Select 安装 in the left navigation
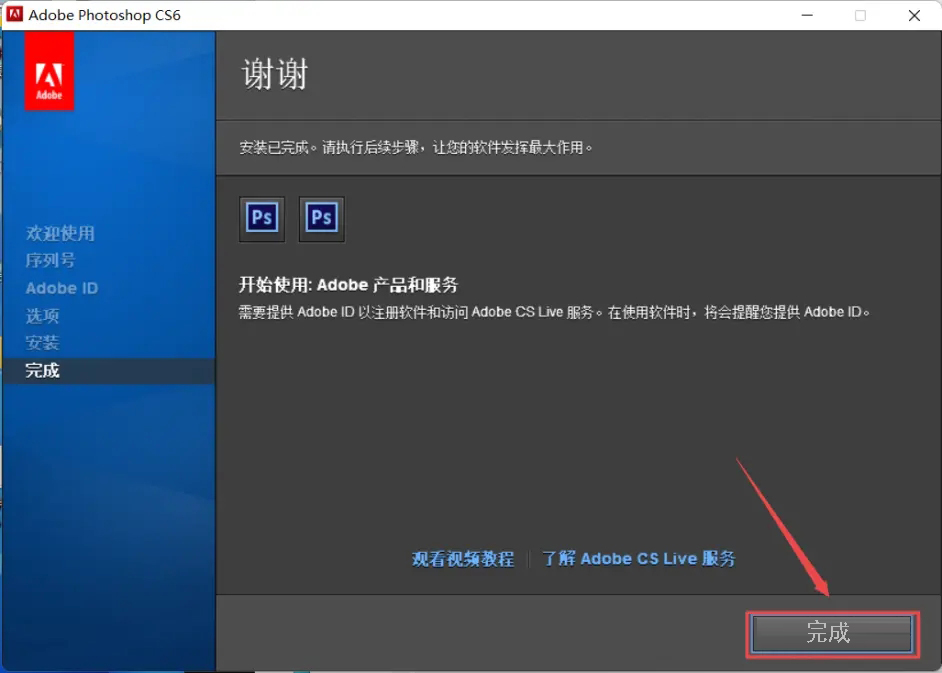Image resolution: width=942 pixels, height=673 pixels. click(44, 342)
